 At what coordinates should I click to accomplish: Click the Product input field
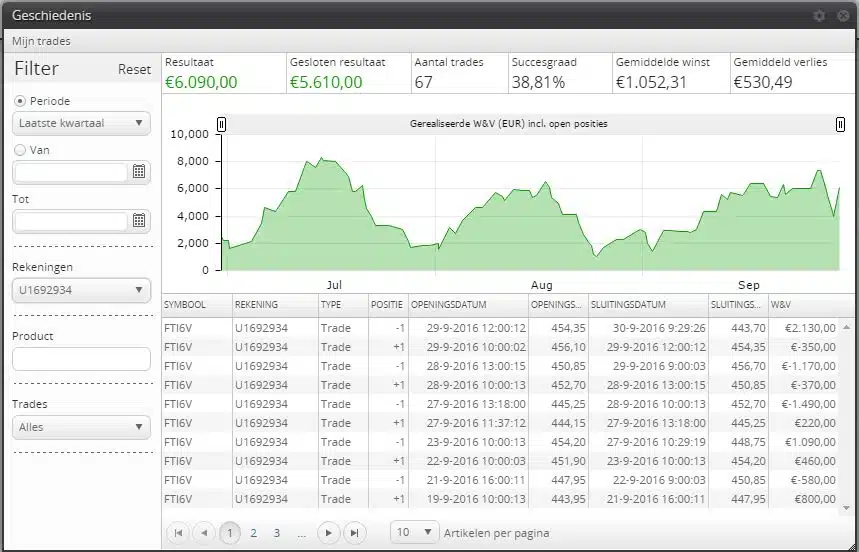pos(81,359)
